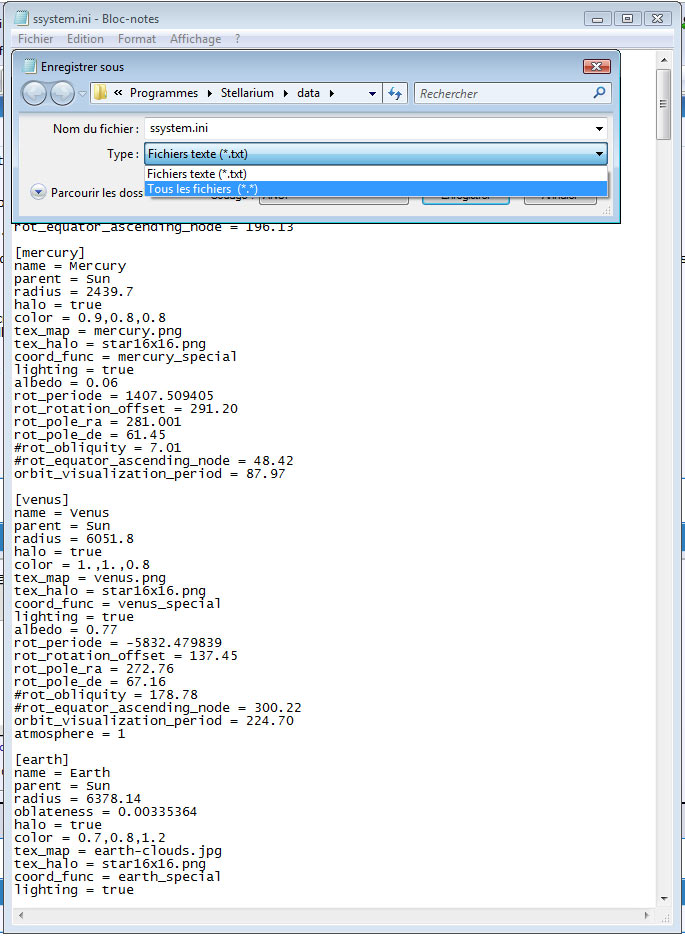Image resolution: width=685 pixels, height=940 pixels.
Task: Click the line 'rot_pole_ra = 281.001'
Action: click(x=98, y=421)
